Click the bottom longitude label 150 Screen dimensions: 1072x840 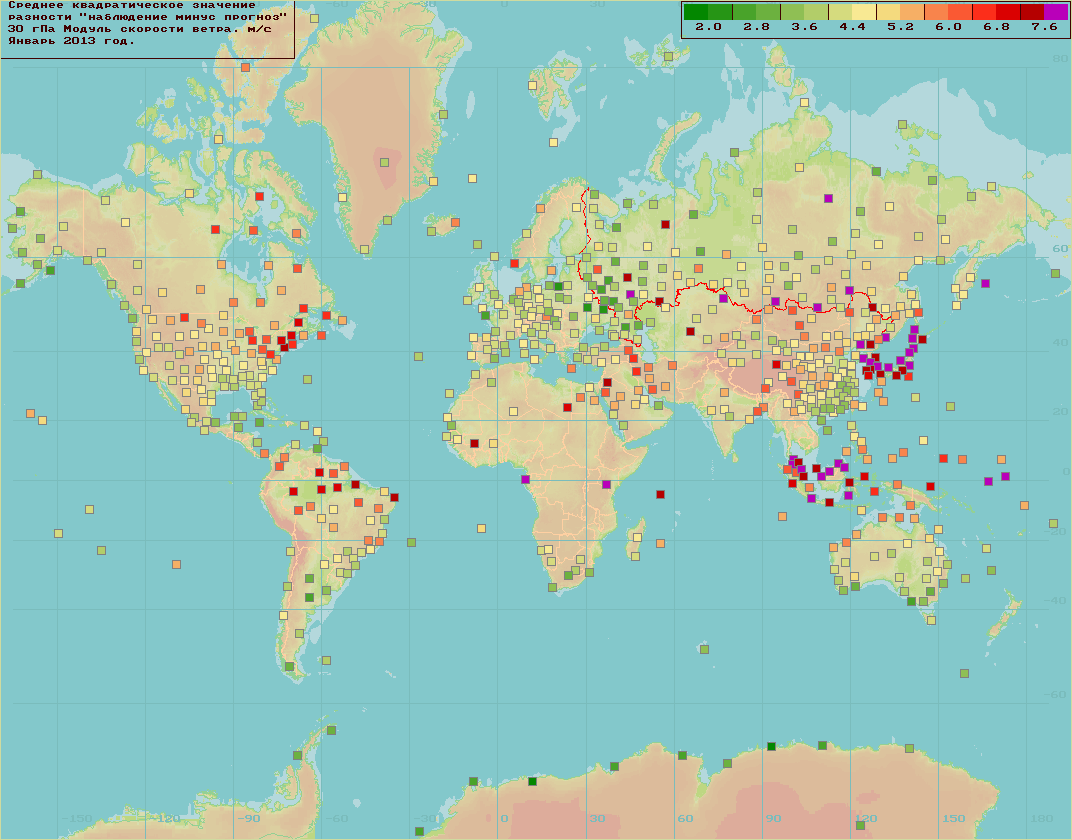pos(954,818)
